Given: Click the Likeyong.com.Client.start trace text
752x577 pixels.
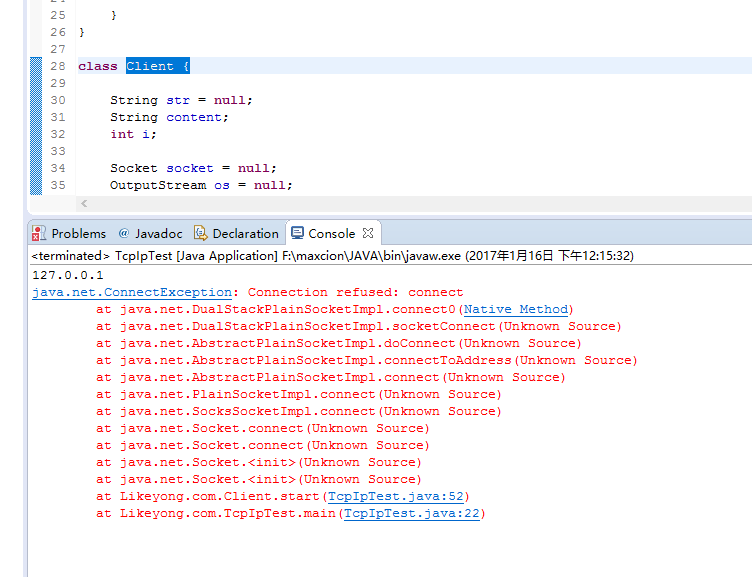Looking at the screenshot, I should [x=219, y=496].
